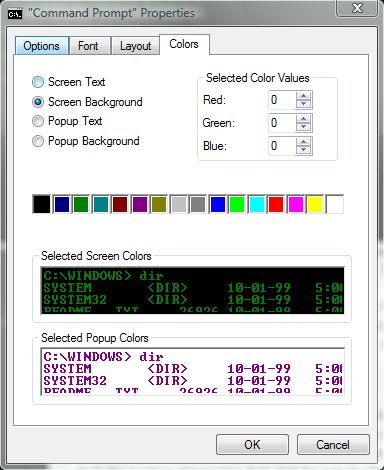
Task: Pick the dark green color swatch
Action: [81, 204]
